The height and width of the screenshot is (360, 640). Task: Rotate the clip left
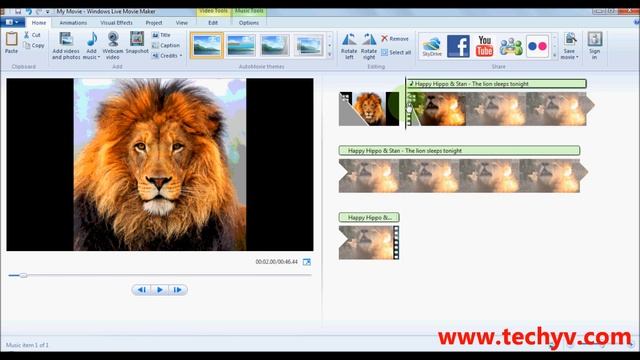[x=349, y=46]
